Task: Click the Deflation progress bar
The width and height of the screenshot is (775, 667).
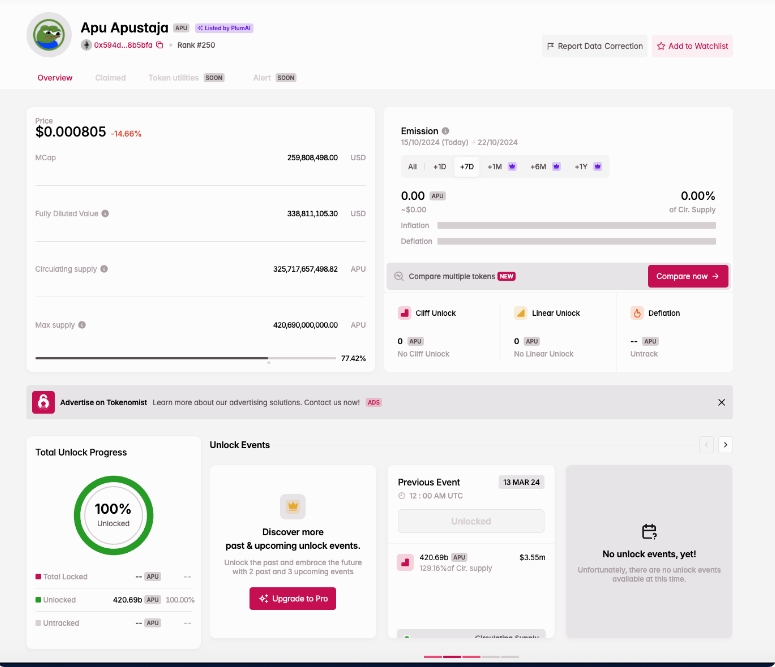Action: [576, 241]
